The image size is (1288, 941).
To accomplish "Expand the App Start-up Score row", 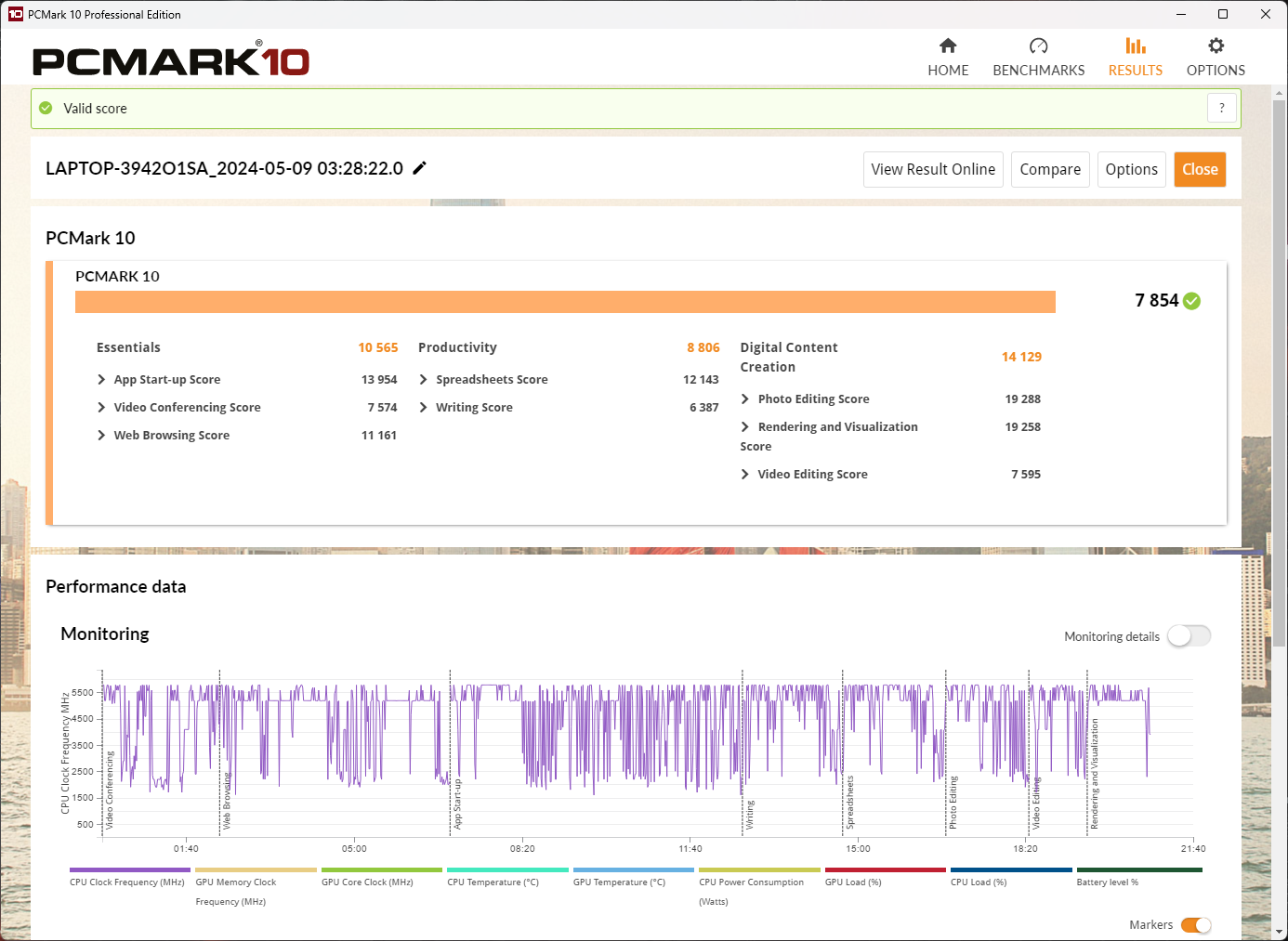I will (101, 380).
